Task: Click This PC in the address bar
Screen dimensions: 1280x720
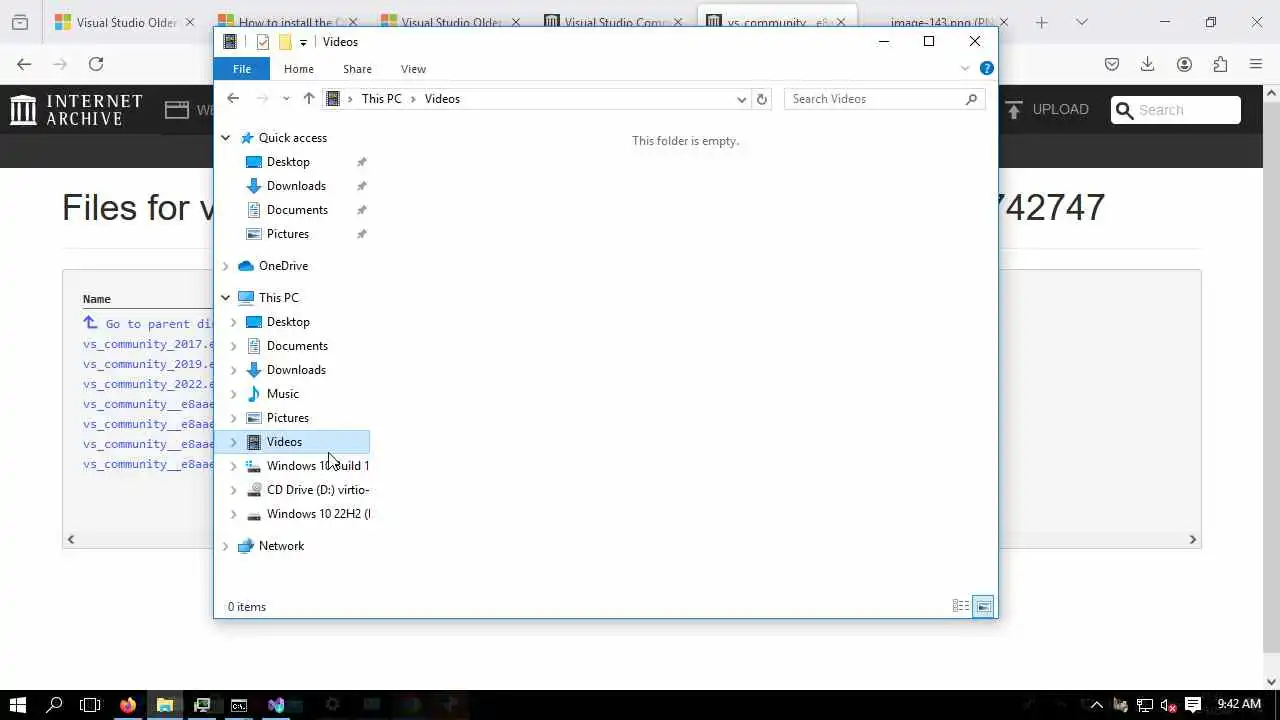Action: point(381,99)
